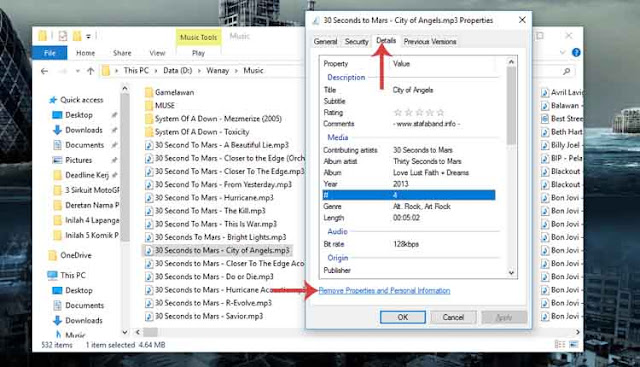Click Data (D:) in the address bar
This screenshot has height=367, width=640.
(178, 70)
